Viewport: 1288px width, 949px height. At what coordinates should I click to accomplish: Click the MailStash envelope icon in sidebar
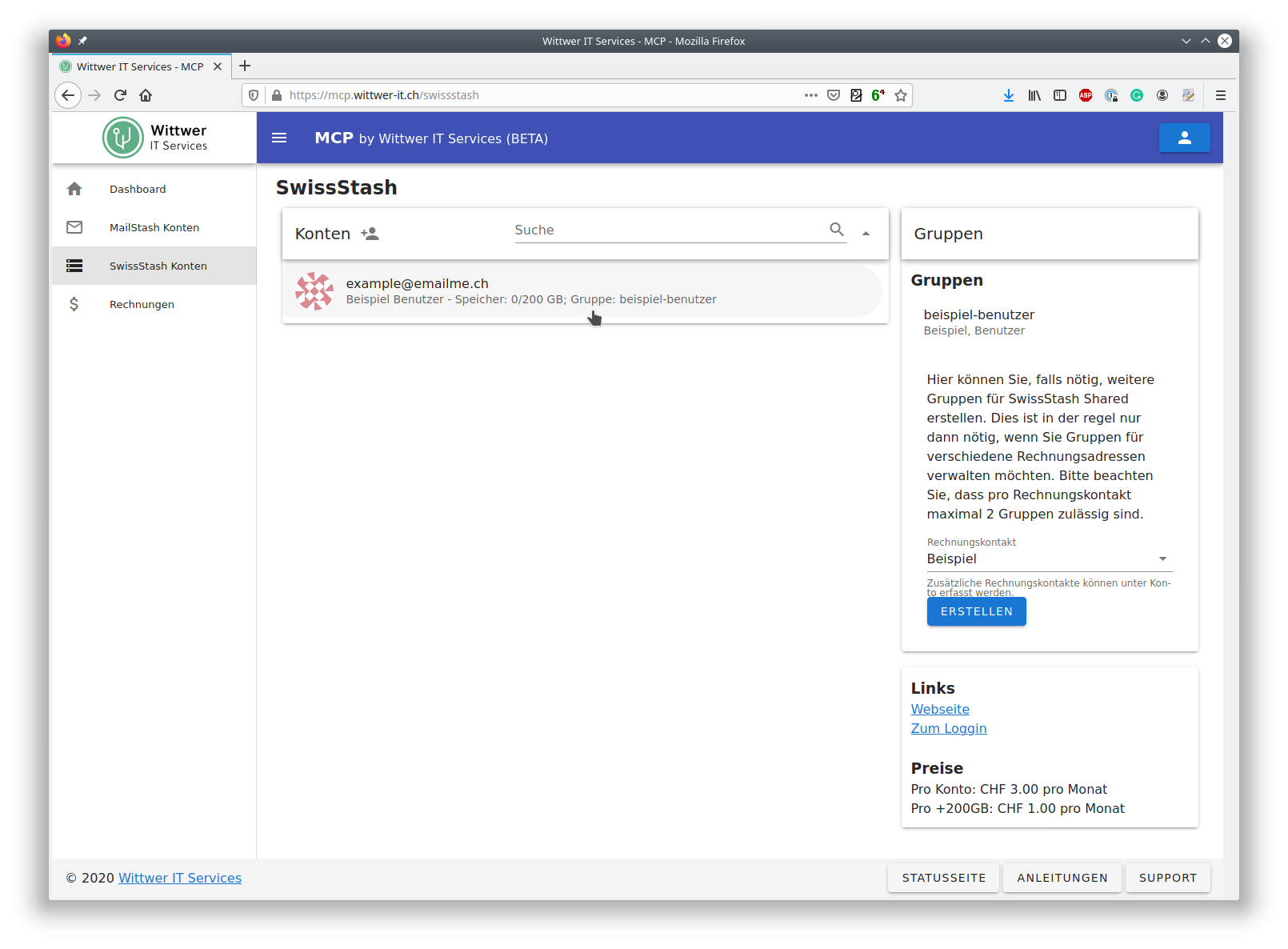(x=74, y=227)
